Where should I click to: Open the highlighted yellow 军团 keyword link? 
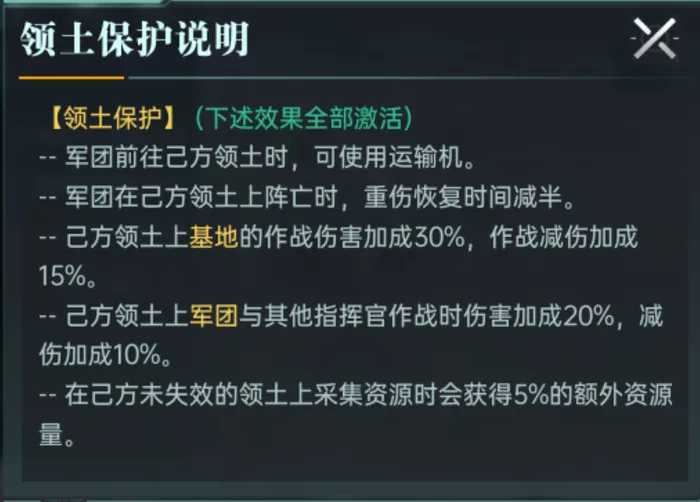tap(214, 316)
